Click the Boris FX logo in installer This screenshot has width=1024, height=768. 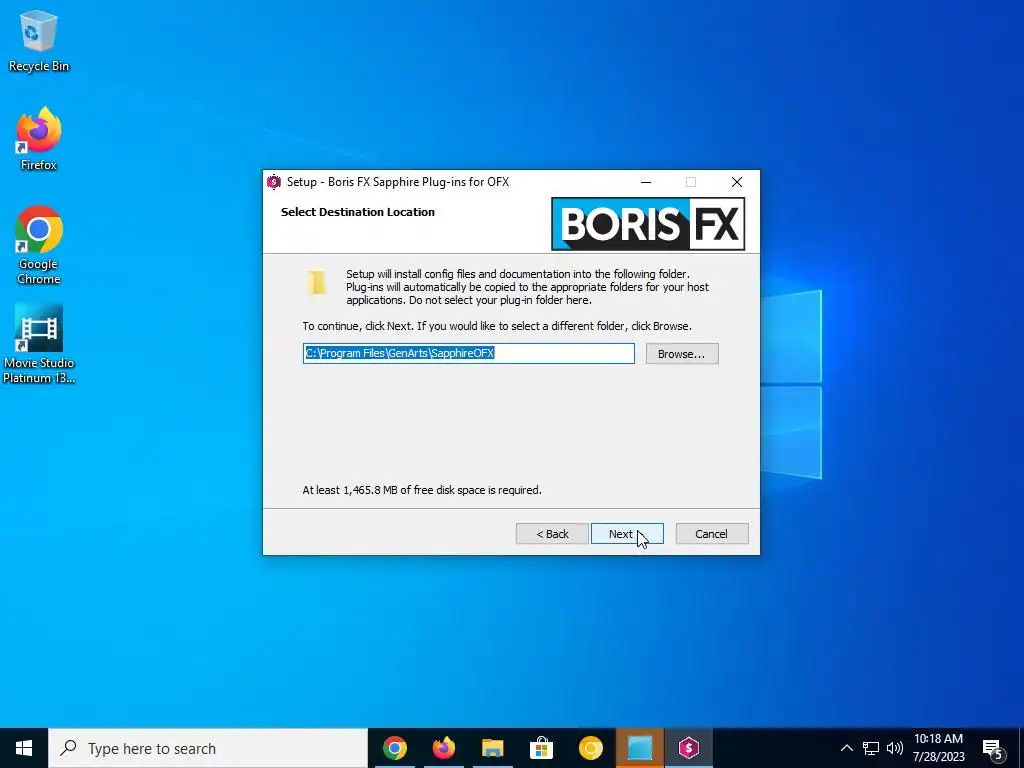coord(648,224)
